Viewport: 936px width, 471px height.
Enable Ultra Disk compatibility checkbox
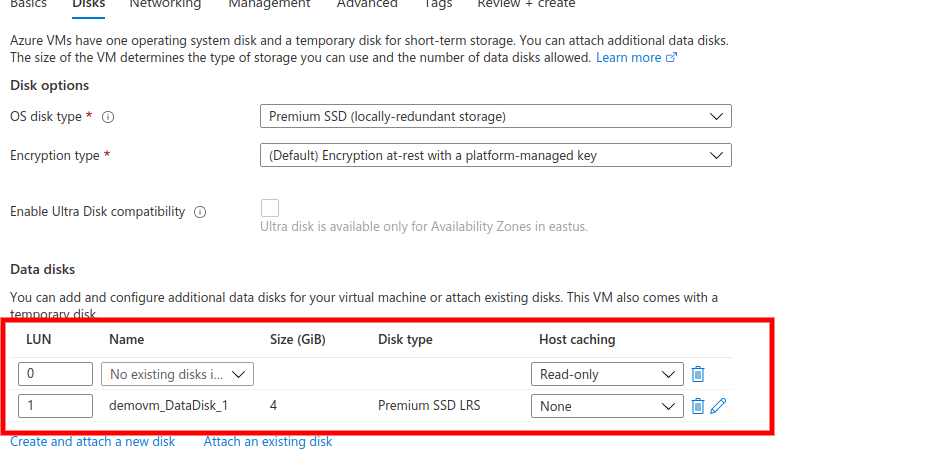(270, 208)
